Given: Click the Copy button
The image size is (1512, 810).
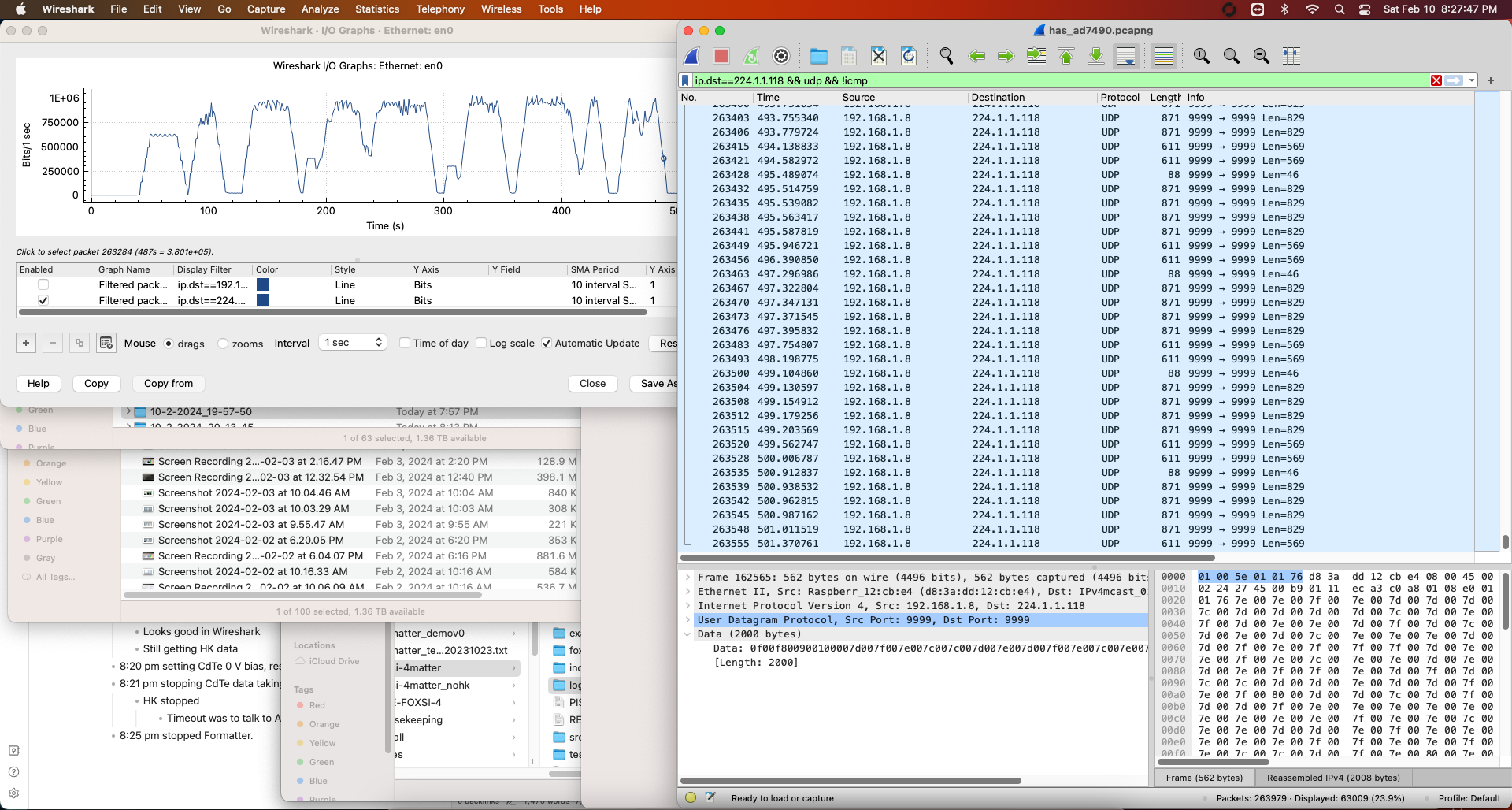Looking at the screenshot, I should [96, 383].
